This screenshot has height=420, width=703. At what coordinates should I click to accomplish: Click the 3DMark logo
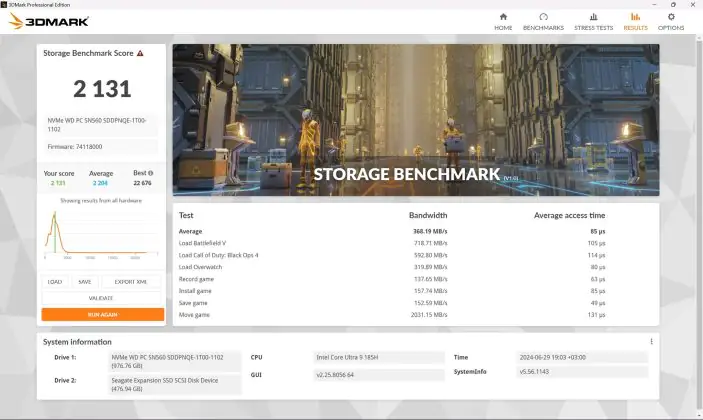click(49, 21)
